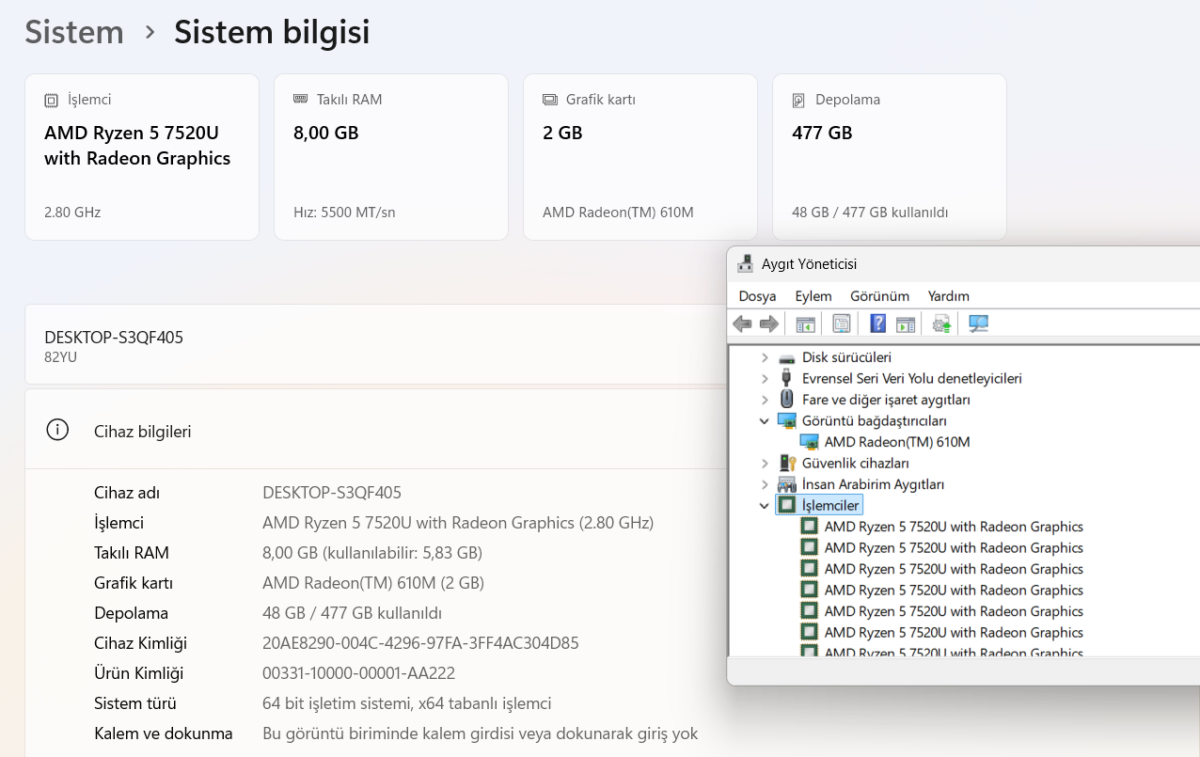Click the Güvenlik cihazları key icon
This screenshot has height=757, width=1200.
tap(787, 463)
